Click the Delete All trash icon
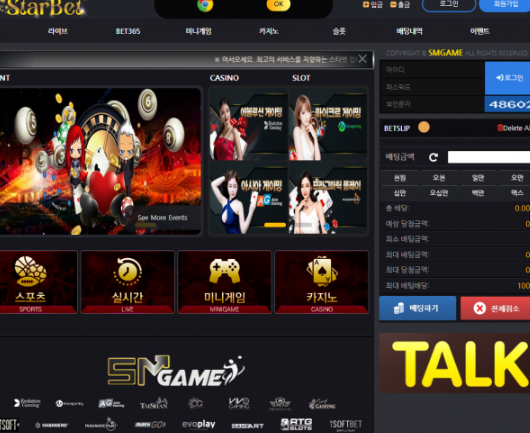 pyautogui.click(x=500, y=128)
